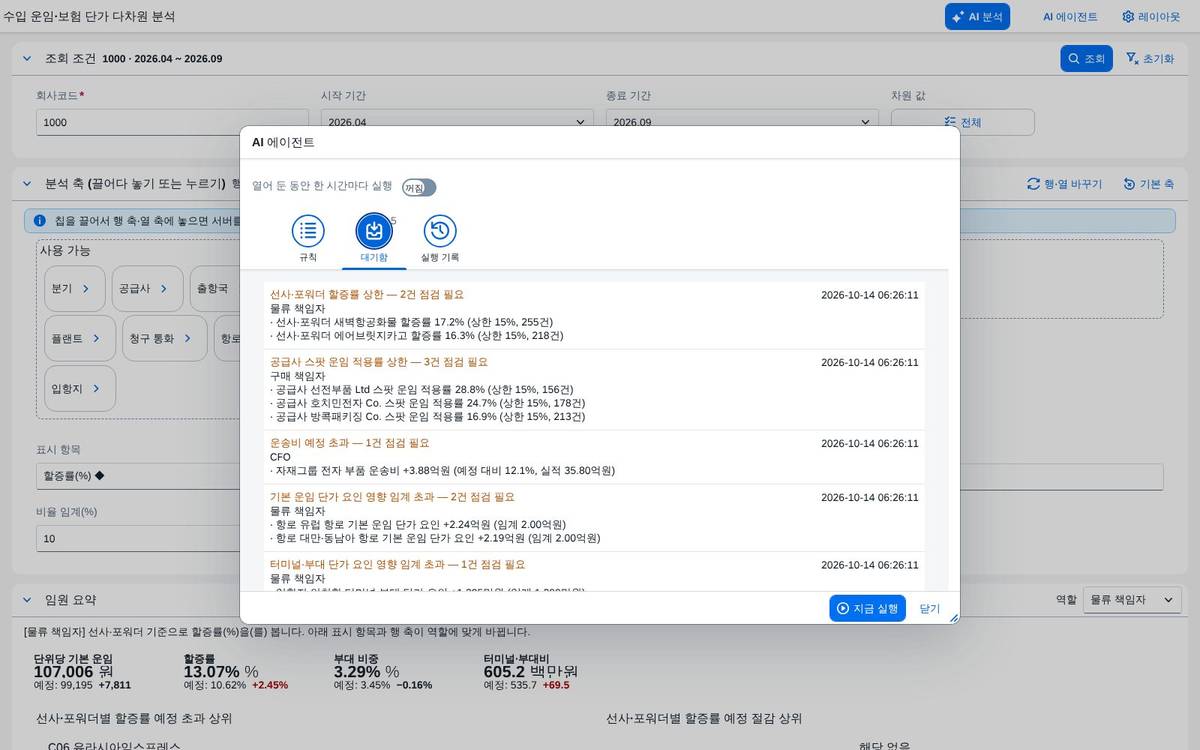1200x750 pixels.
Task: Select the 출항국 chip
Action: pyautogui.click(x=213, y=288)
